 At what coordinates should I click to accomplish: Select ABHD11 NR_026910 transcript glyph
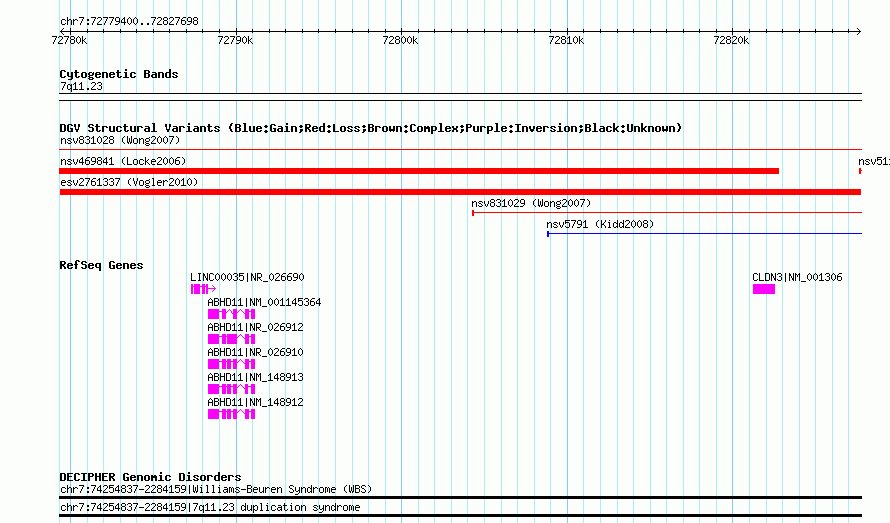(232, 364)
